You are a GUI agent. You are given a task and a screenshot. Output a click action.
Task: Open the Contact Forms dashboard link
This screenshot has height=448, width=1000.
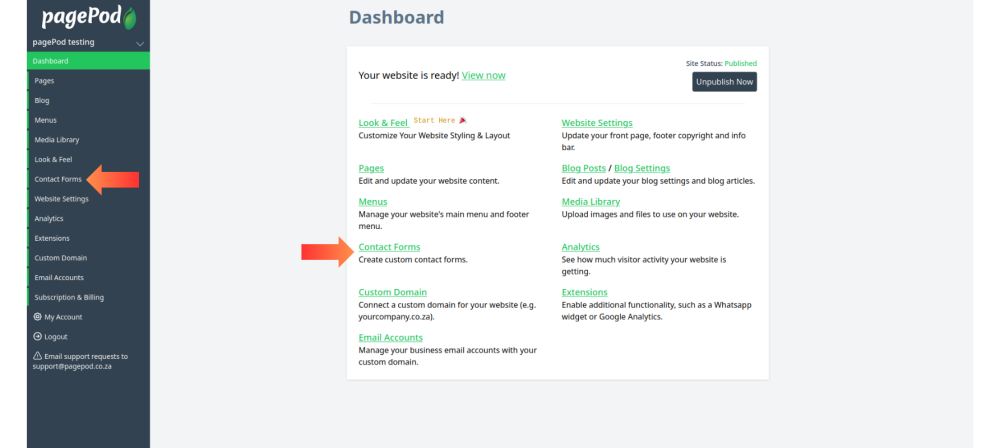(x=389, y=247)
